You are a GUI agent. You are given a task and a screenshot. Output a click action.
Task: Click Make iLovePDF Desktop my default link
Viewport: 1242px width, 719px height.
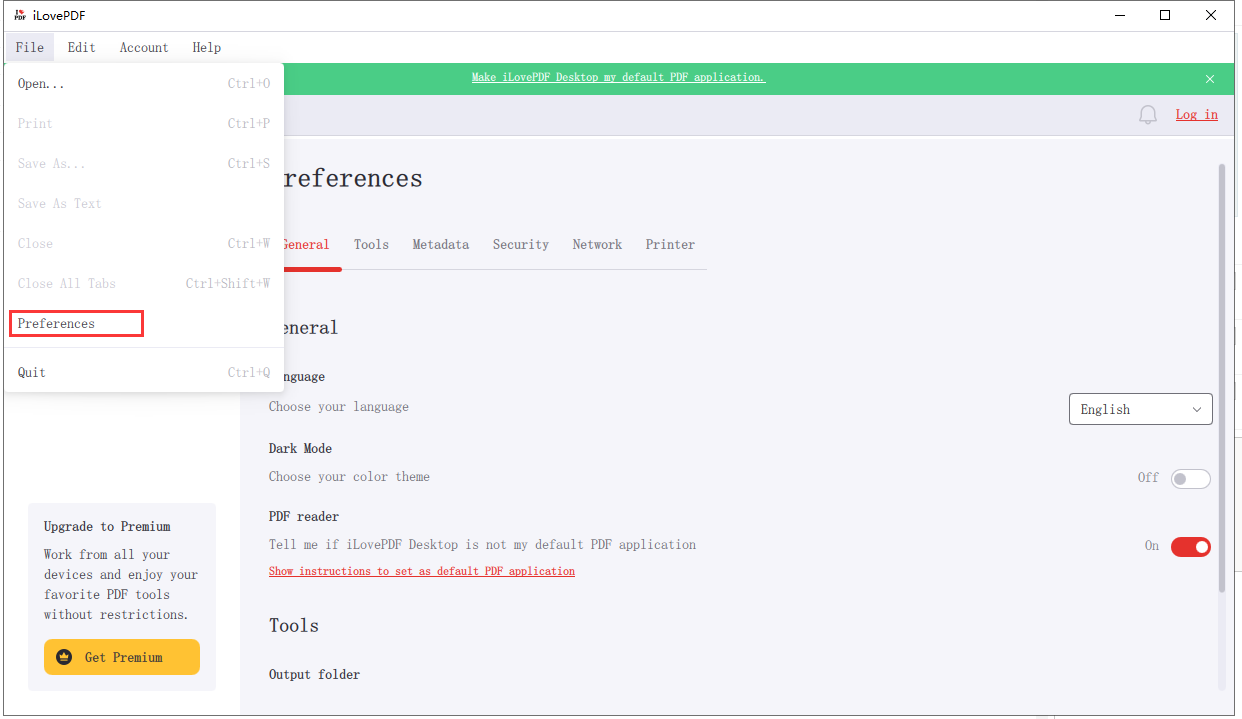click(618, 78)
